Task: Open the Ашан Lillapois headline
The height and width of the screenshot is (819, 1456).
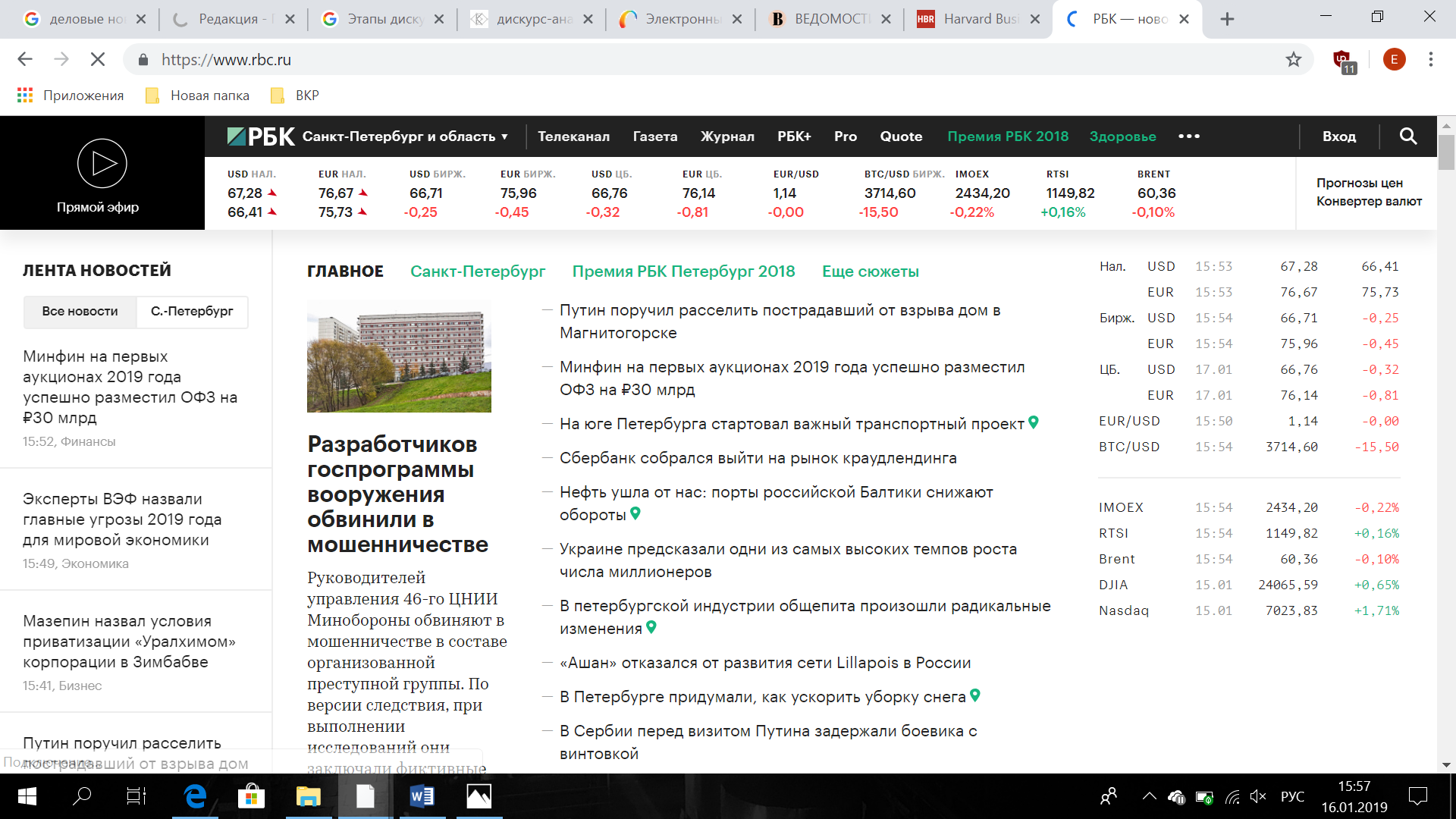Action: [x=765, y=663]
